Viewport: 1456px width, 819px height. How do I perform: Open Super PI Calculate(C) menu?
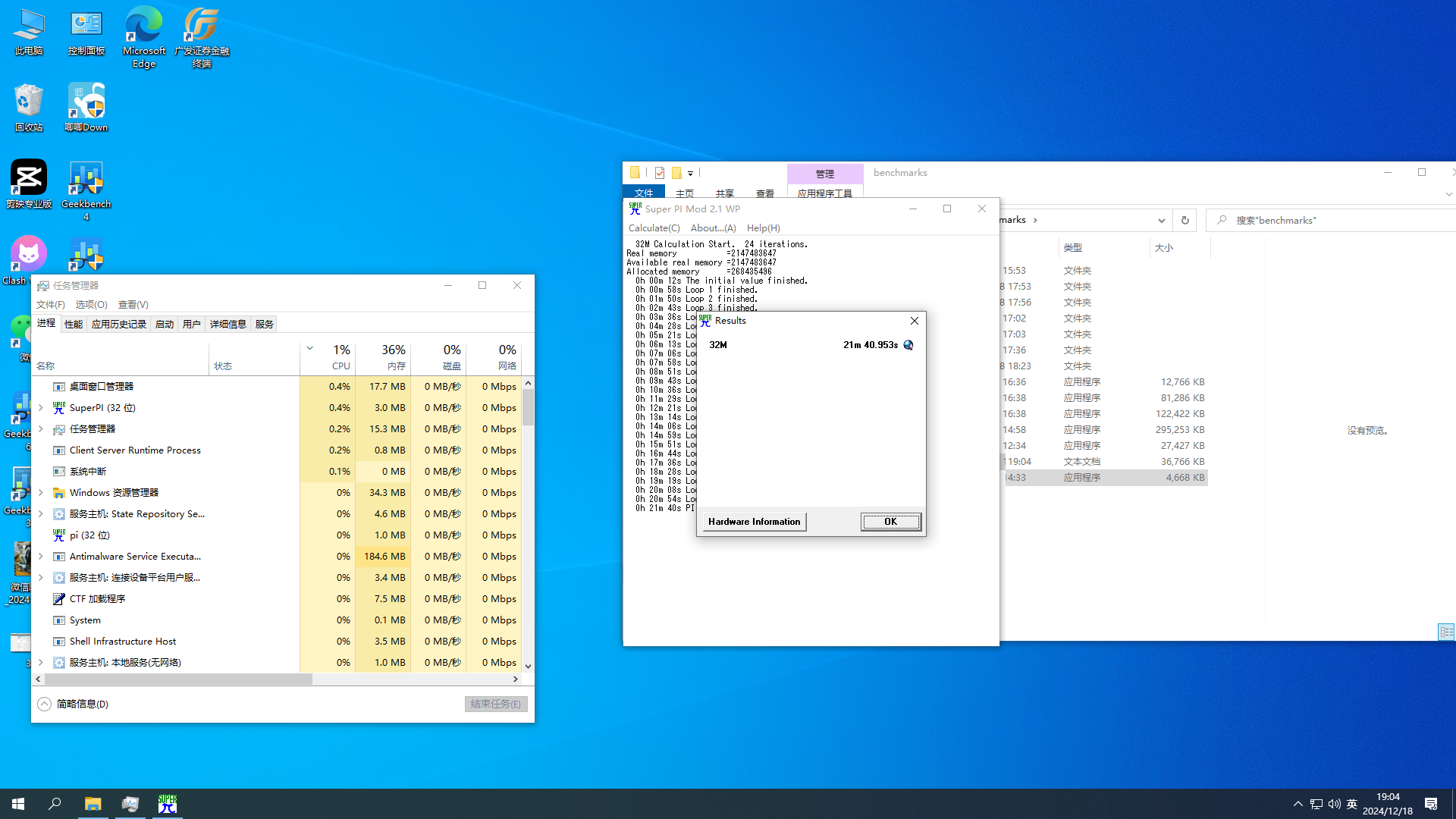[654, 227]
